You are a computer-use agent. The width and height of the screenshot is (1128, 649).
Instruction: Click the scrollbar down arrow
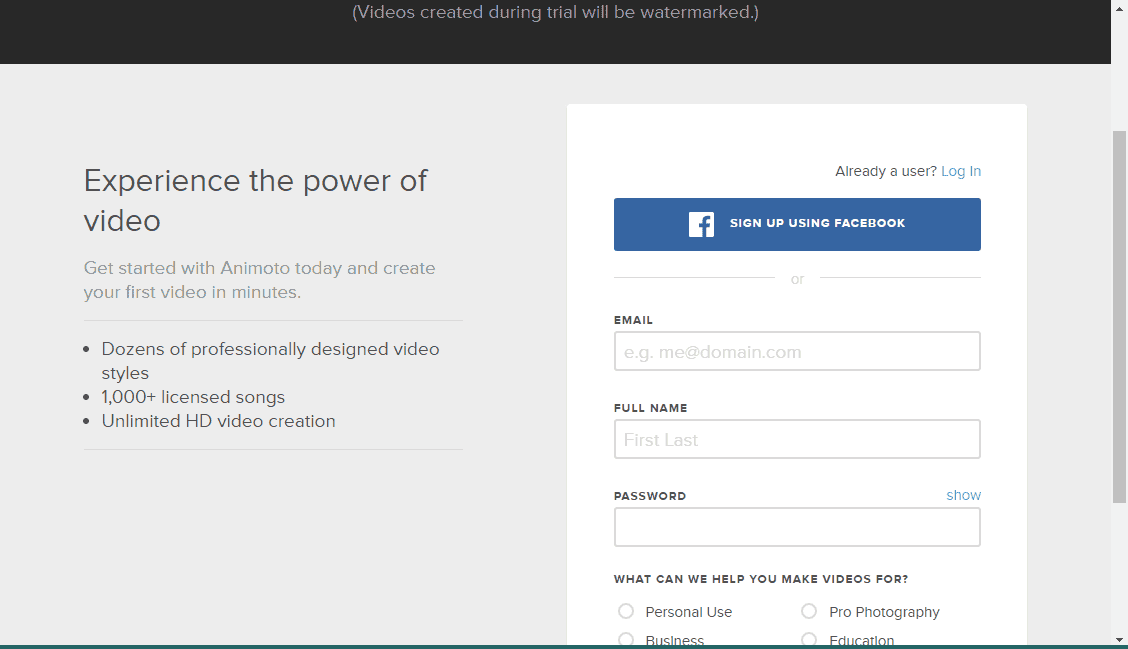coord(1119,639)
